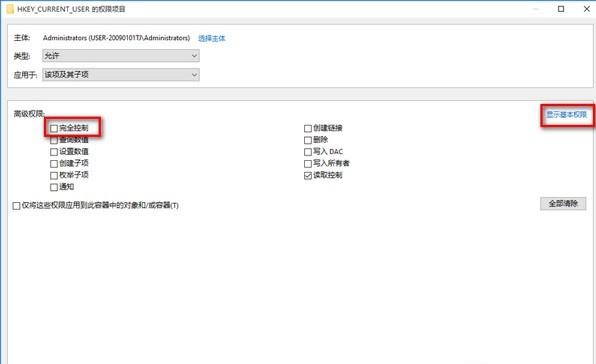Screen dimensions: 596x364
Task: Click the 显示基本权限 link
Action: (x=566, y=115)
